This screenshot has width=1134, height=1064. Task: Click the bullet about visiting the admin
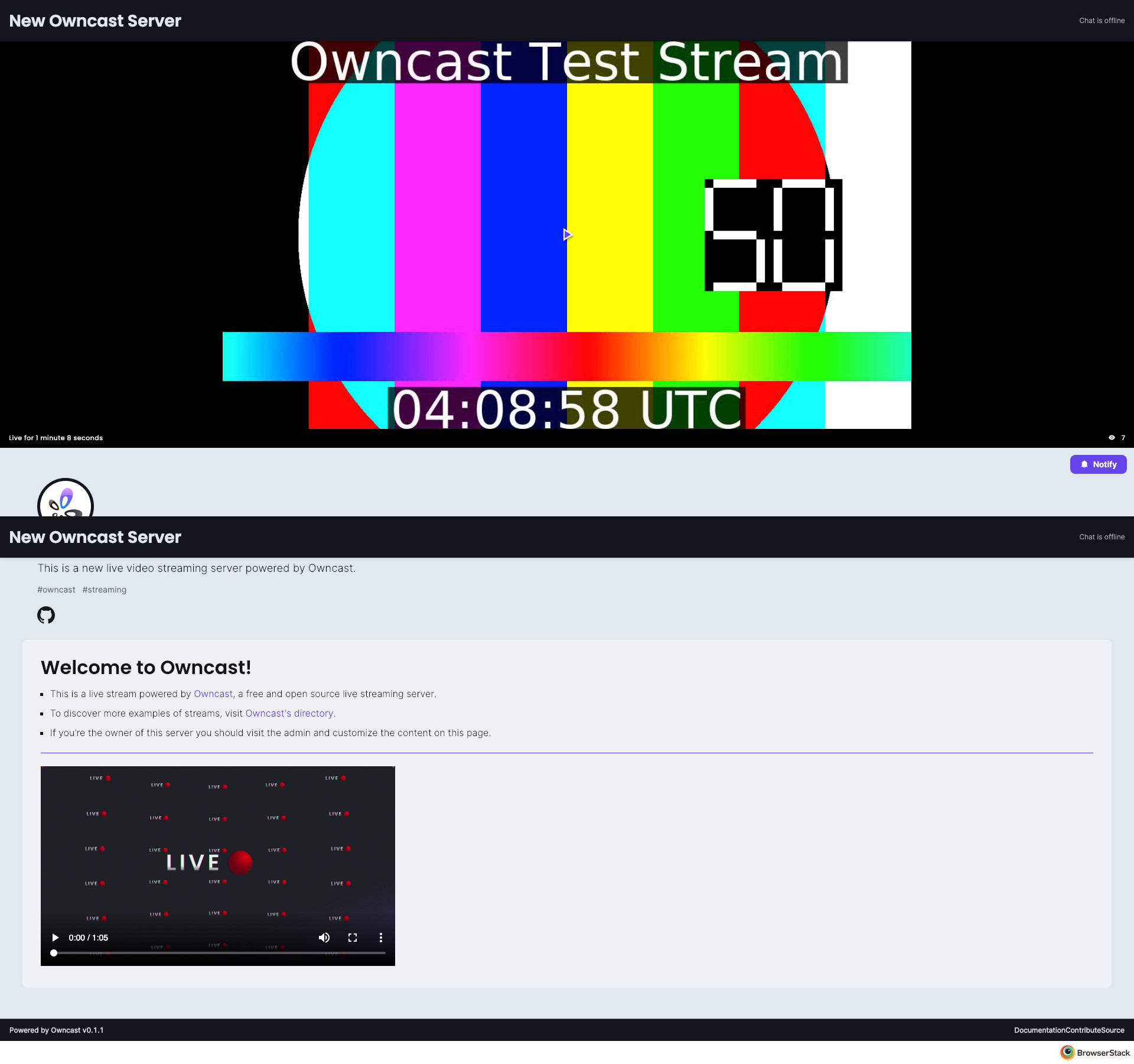[271, 733]
